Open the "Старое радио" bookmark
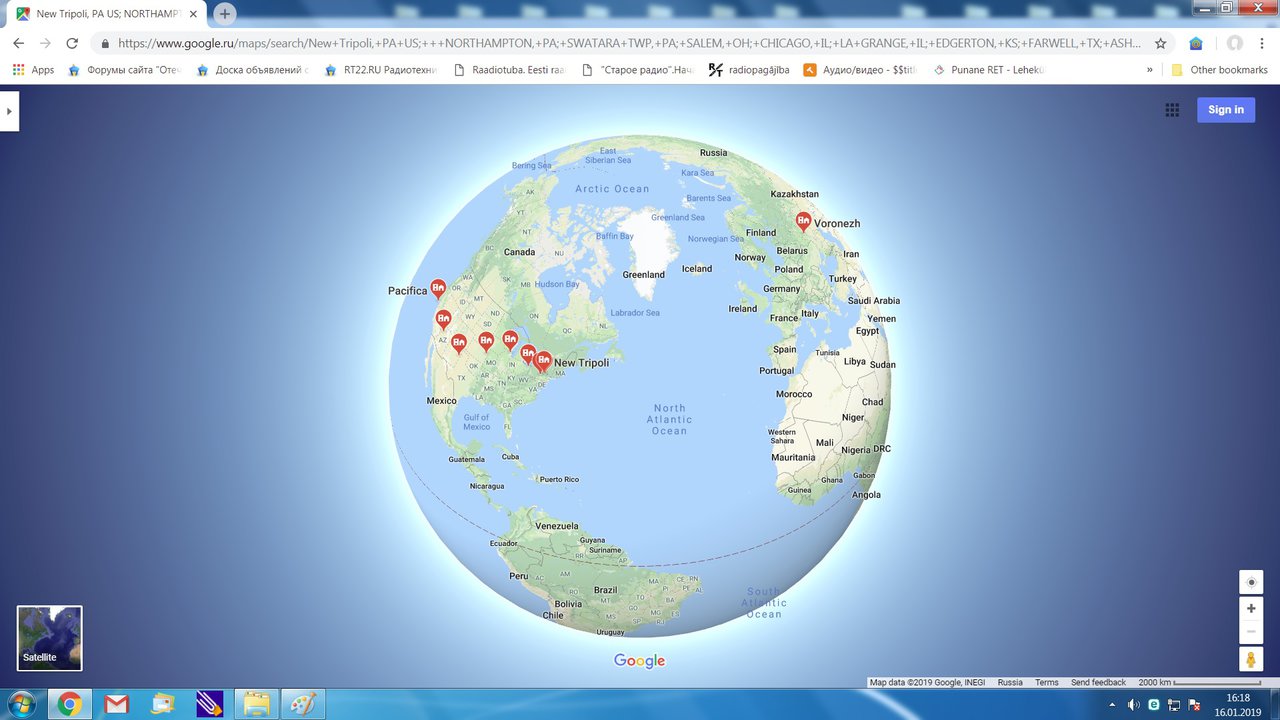Viewport: 1280px width, 720px height. pos(636,70)
